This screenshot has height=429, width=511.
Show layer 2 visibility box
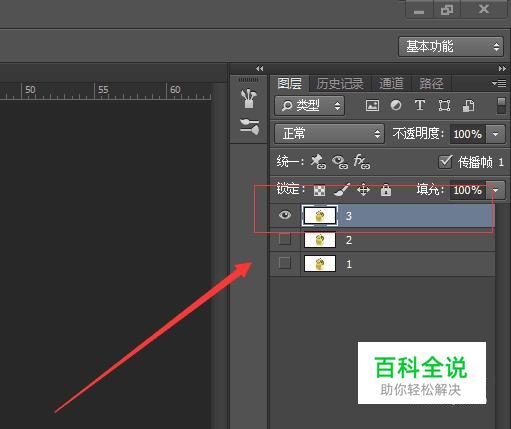point(285,239)
